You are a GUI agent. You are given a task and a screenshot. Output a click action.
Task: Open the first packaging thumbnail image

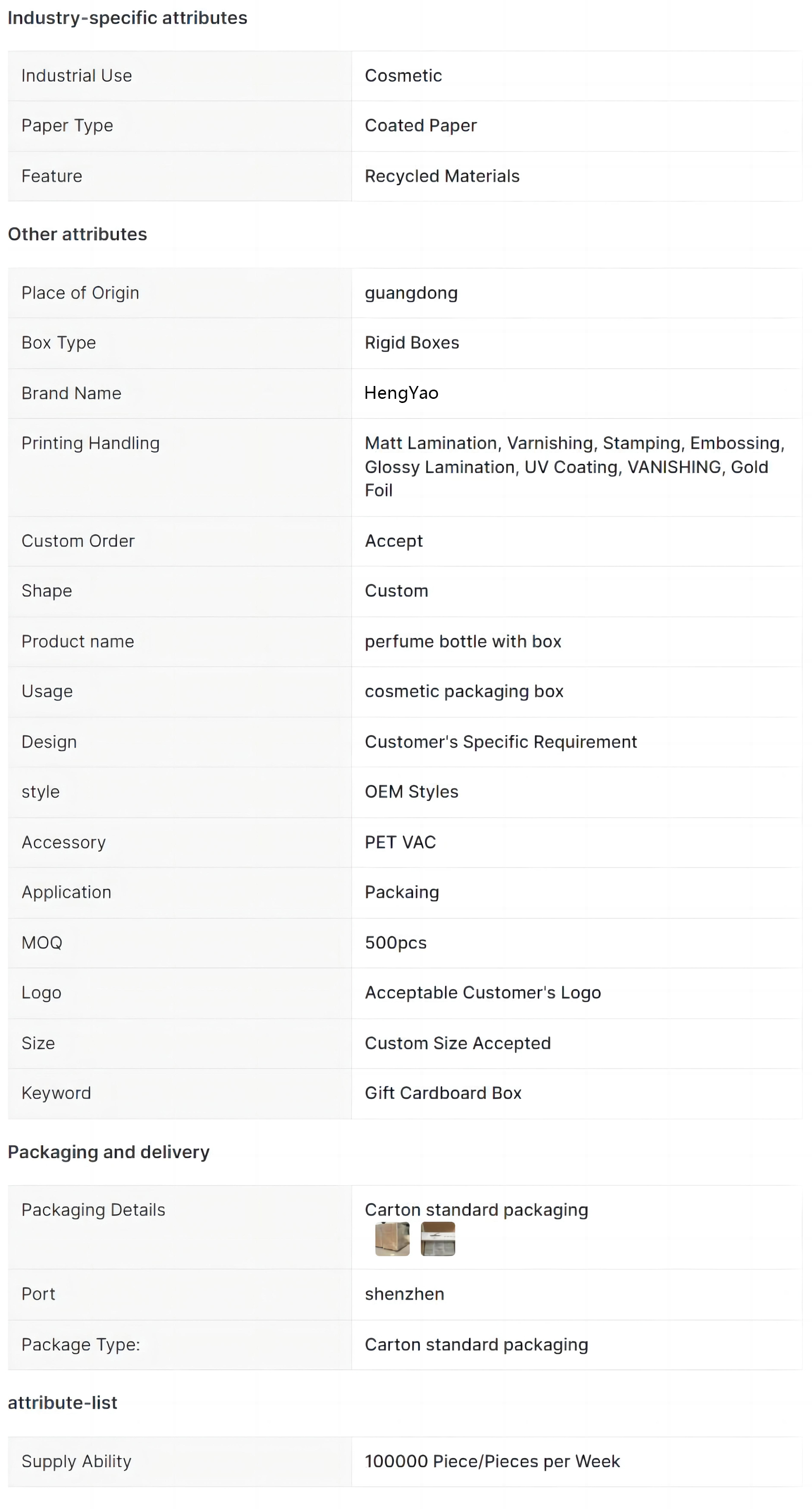click(x=392, y=1238)
